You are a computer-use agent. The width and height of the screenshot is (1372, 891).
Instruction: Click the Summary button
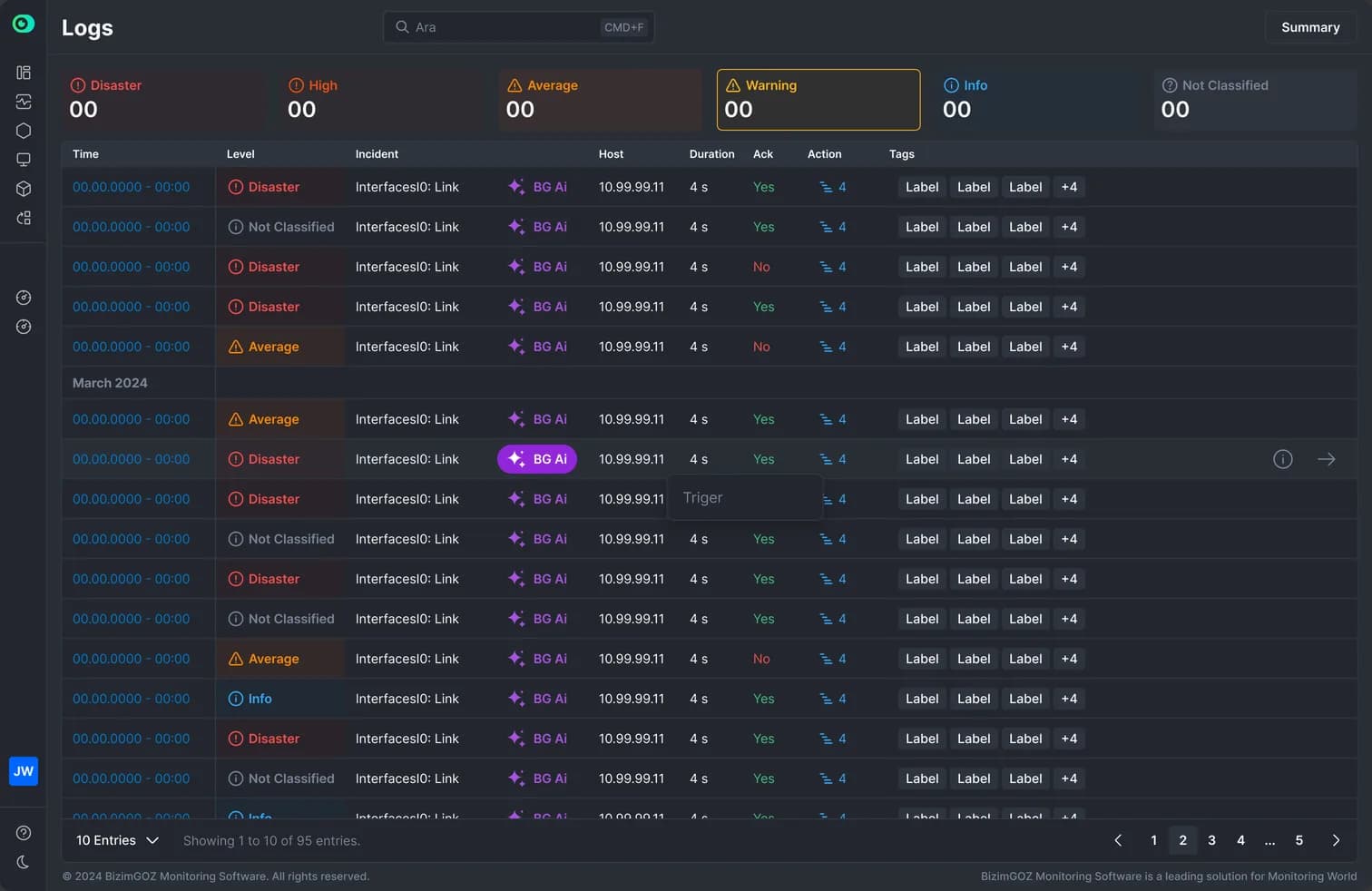1310,27
